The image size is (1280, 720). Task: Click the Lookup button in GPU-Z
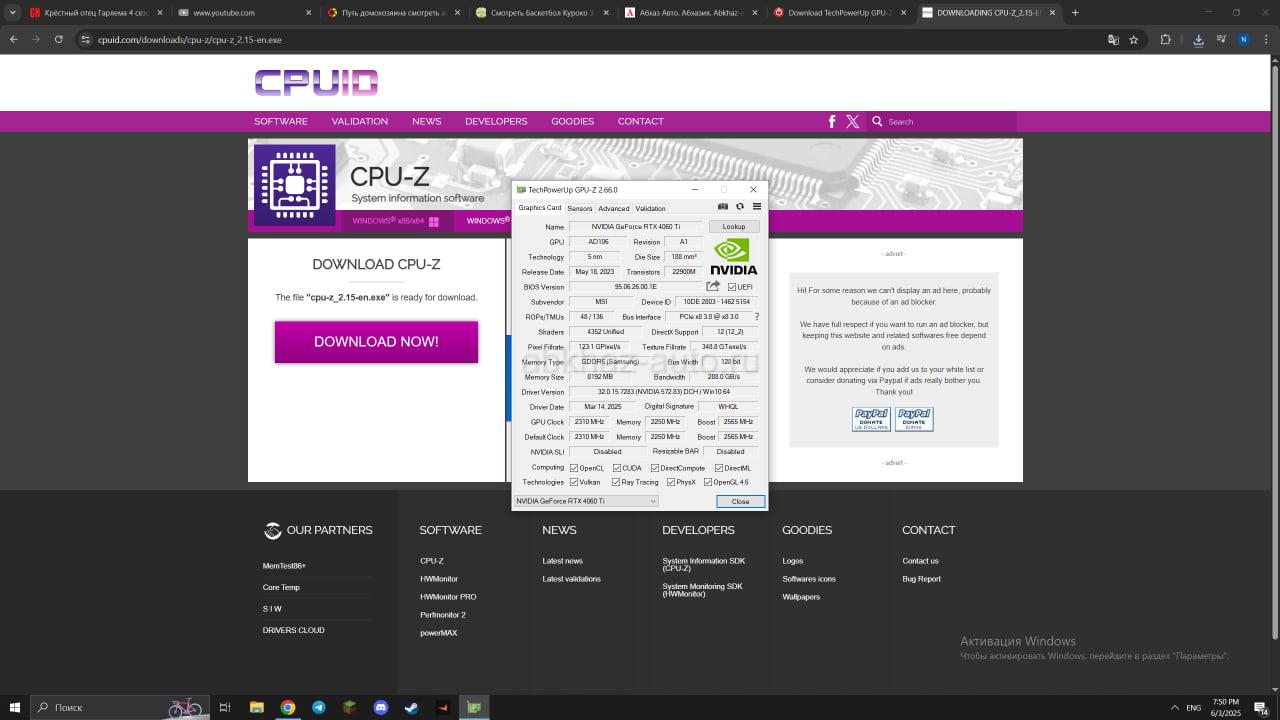pos(734,227)
